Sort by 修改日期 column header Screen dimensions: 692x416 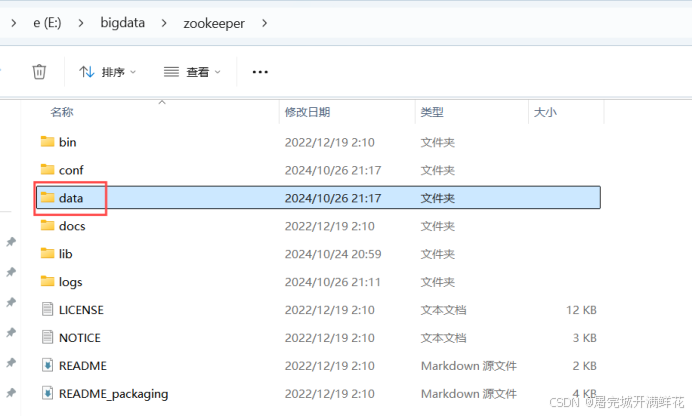tap(307, 112)
